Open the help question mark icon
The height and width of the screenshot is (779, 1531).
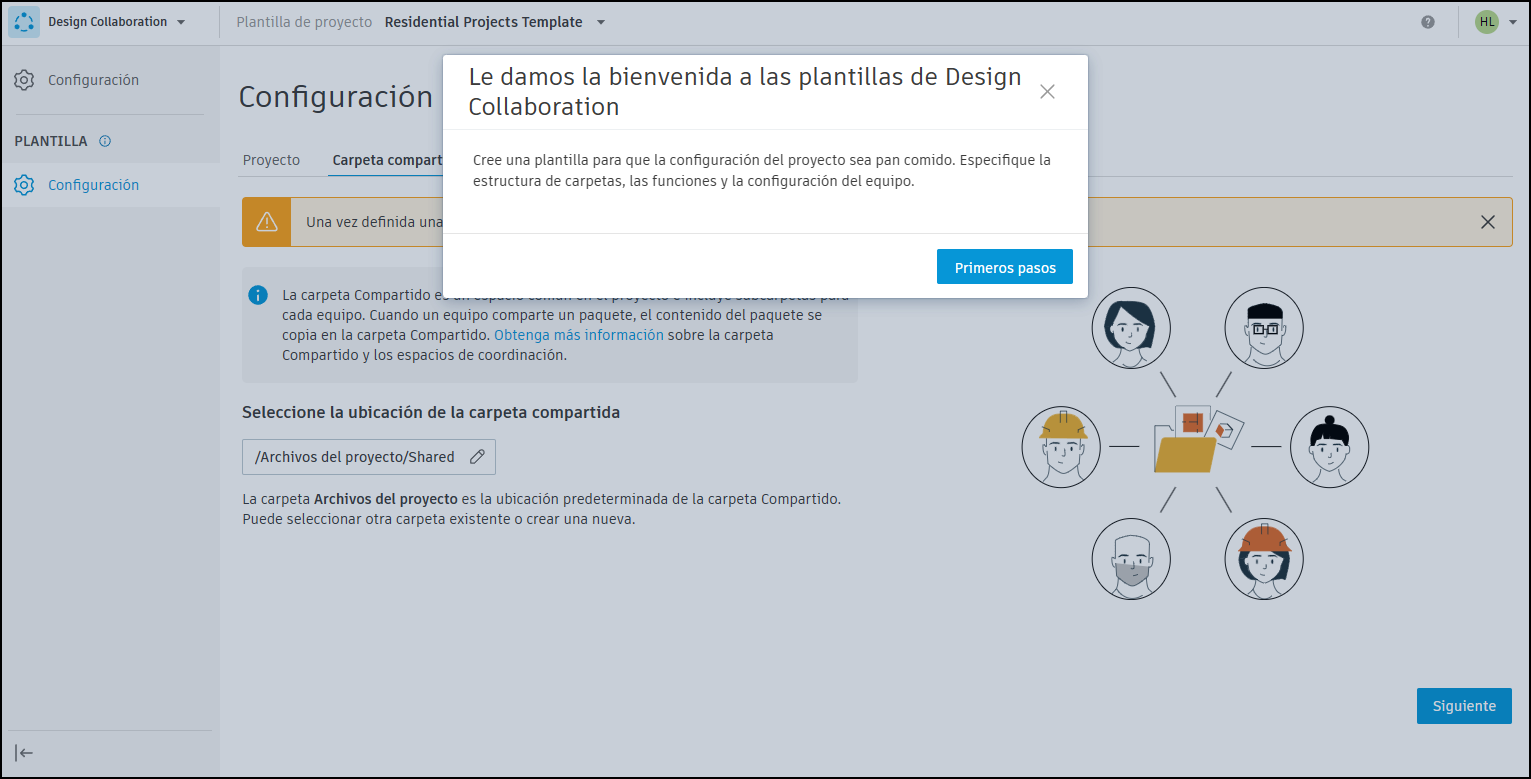pyautogui.click(x=1428, y=22)
